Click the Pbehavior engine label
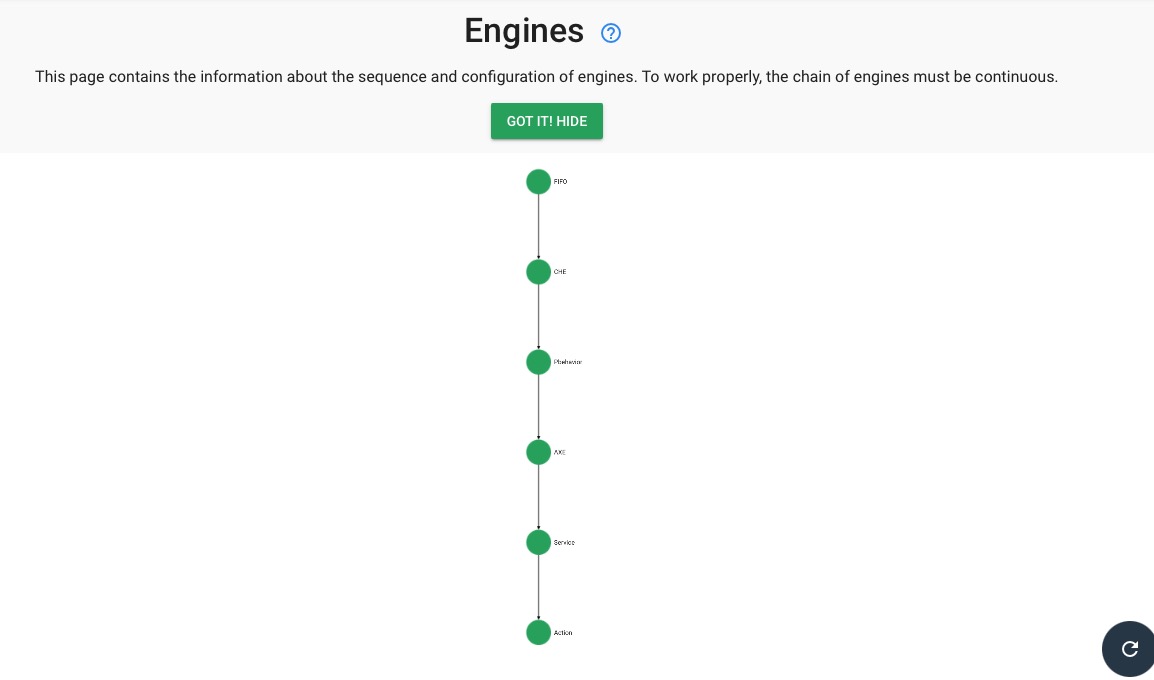The height and width of the screenshot is (680, 1154). click(x=567, y=361)
